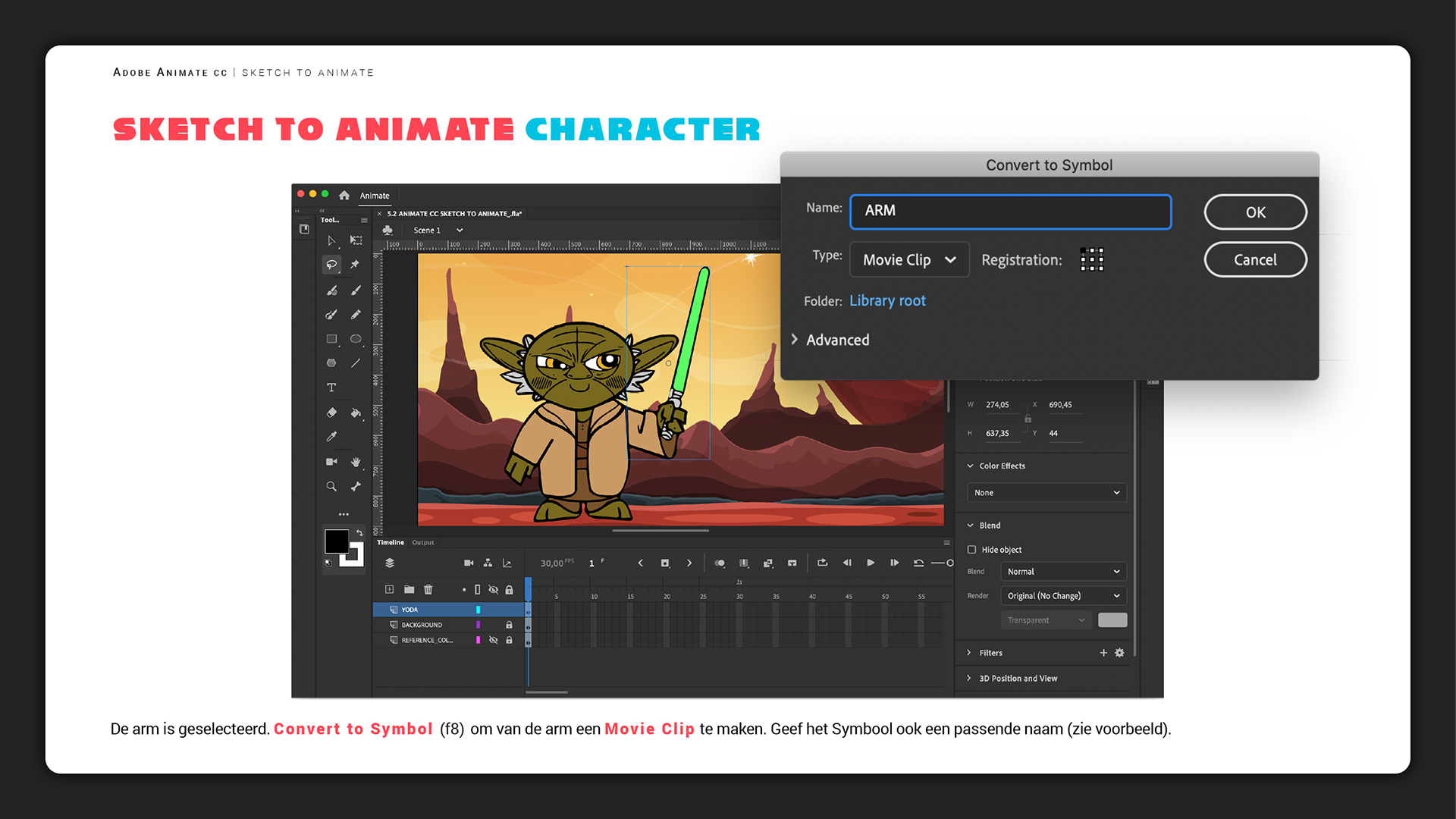Click OK in Convert to Symbol
This screenshot has height=819, width=1456.
[x=1255, y=212]
